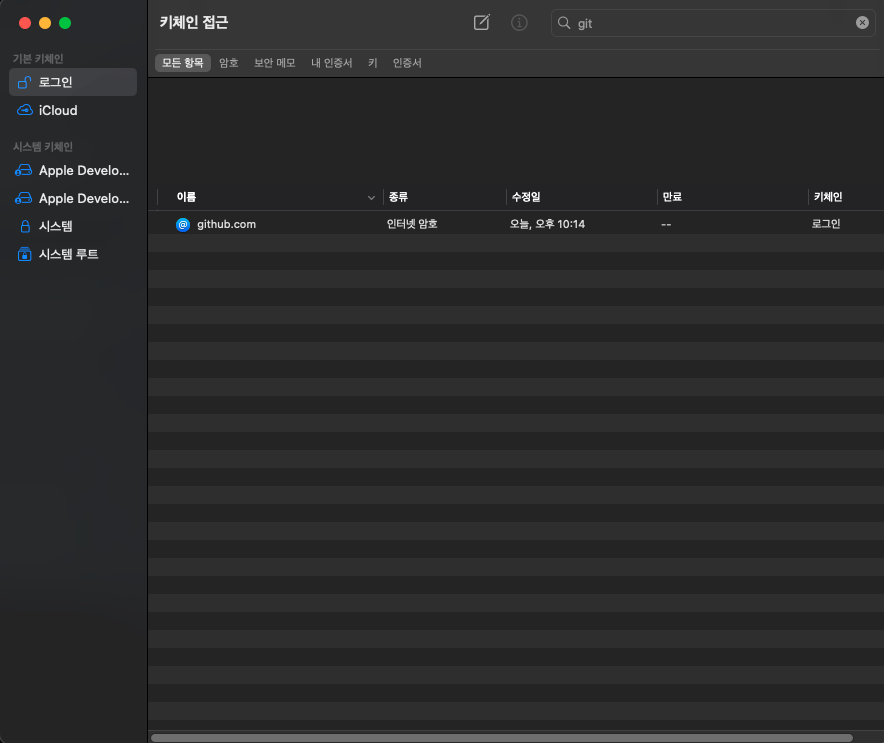Select the 로그인 keychain in sidebar
Viewport: 884px width, 743px height.
click(73, 82)
